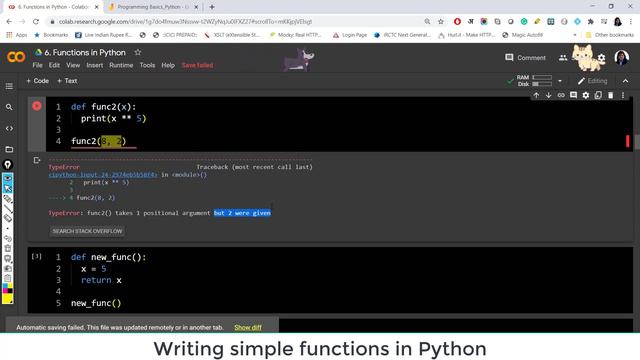Image resolution: width=640 pixels, height=360 pixels.
Task: Pick the CMYK color palette swatch
Action: point(8,289)
